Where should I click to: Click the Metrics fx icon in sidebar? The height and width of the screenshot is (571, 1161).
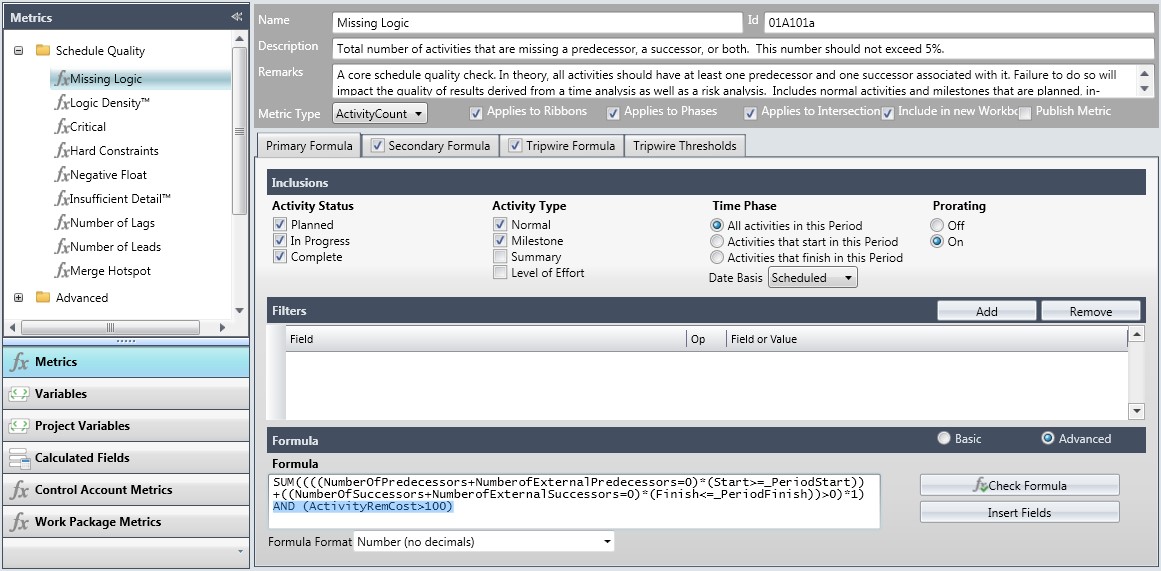coord(19,362)
